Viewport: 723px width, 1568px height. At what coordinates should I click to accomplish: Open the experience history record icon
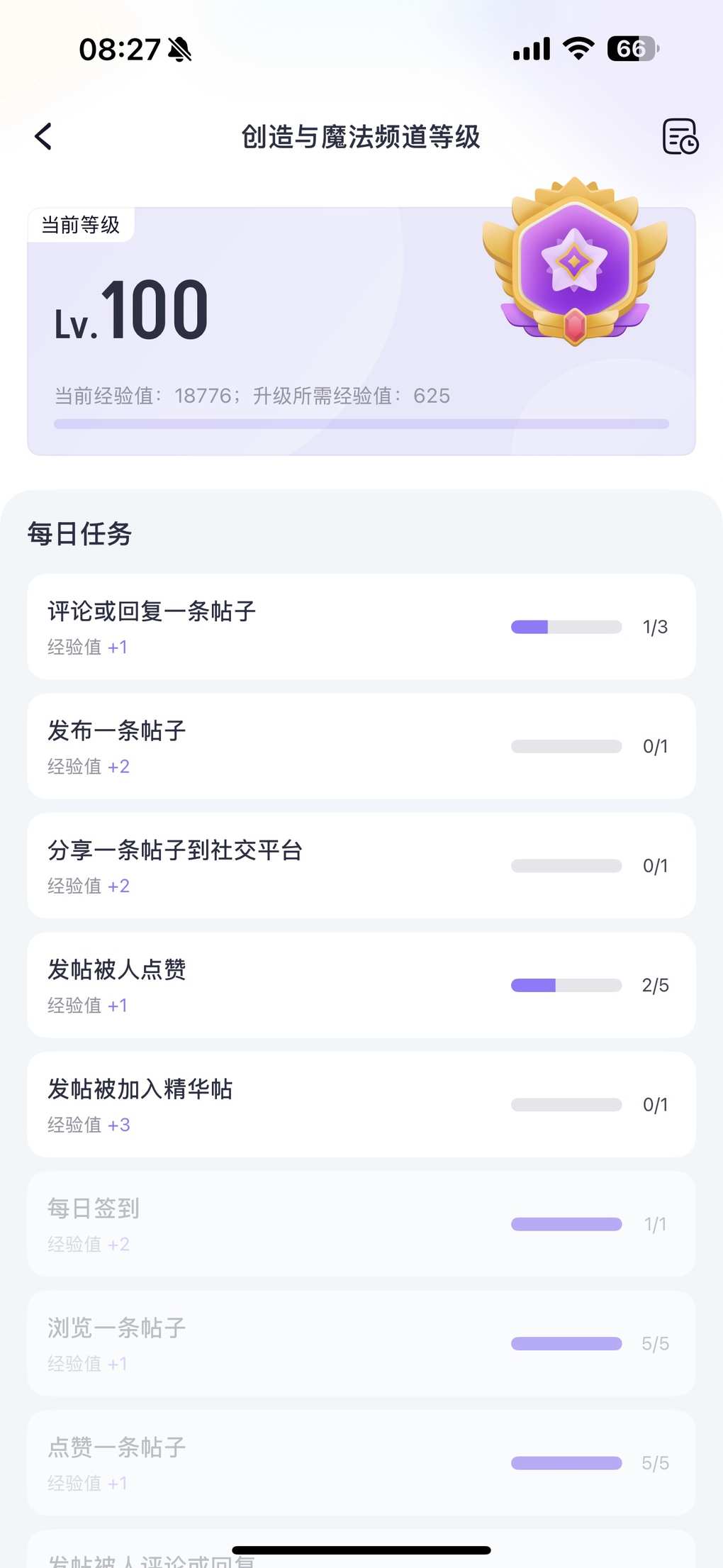click(x=680, y=136)
